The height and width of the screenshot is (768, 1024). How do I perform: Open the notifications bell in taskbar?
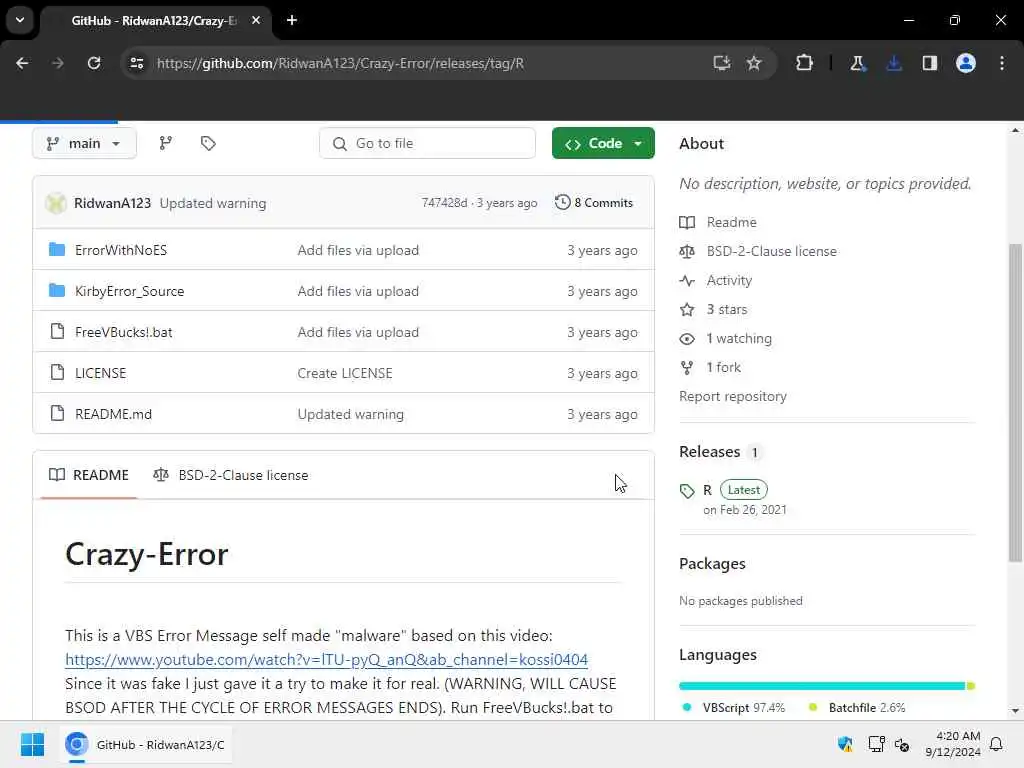(997, 744)
